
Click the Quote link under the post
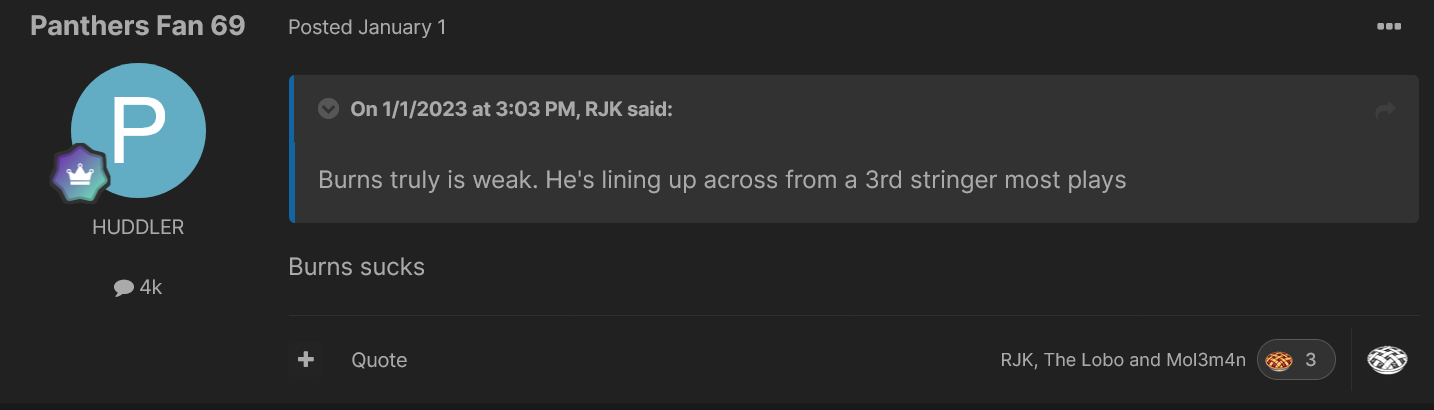coord(379,360)
